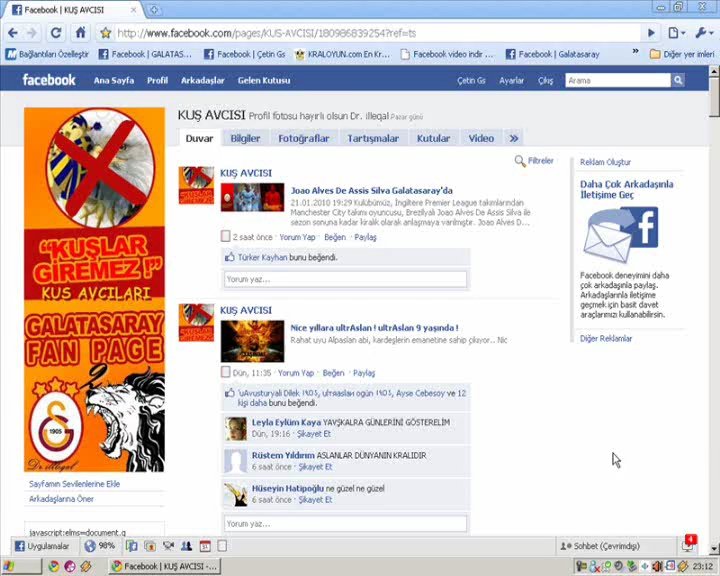Click the comment box under Türker Kayhan like
This screenshot has height=576, width=720.
pyautogui.click(x=345, y=279)
